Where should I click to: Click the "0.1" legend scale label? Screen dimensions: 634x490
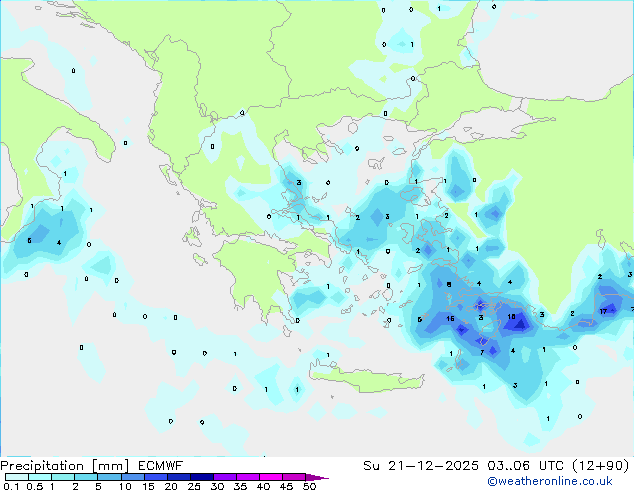[x=11, y=486]
